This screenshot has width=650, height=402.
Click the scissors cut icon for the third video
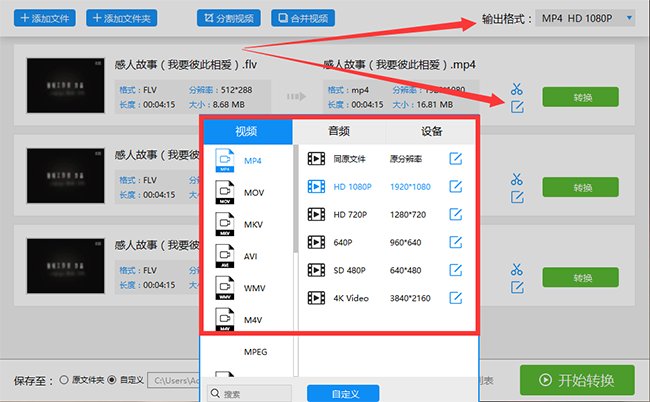tap(517, 269)
